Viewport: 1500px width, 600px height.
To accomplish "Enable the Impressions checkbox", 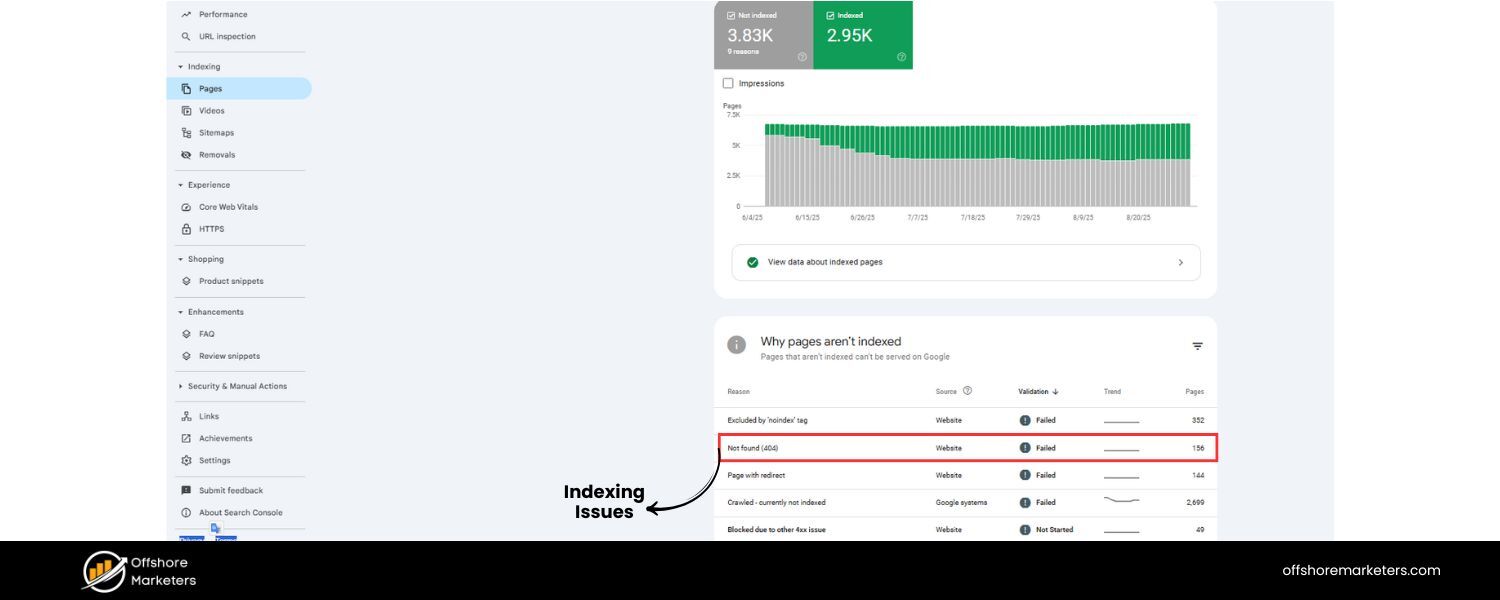I will coord(728,83).
